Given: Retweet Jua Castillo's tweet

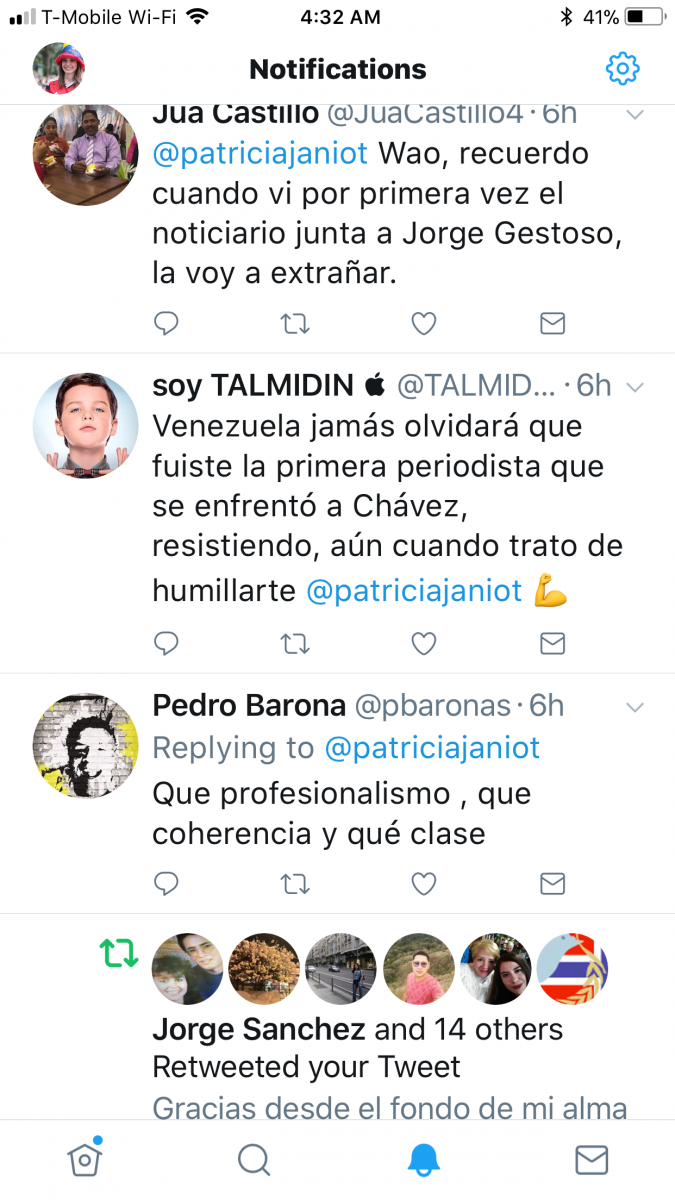Looking at the screenshot, I should [295, 323].
